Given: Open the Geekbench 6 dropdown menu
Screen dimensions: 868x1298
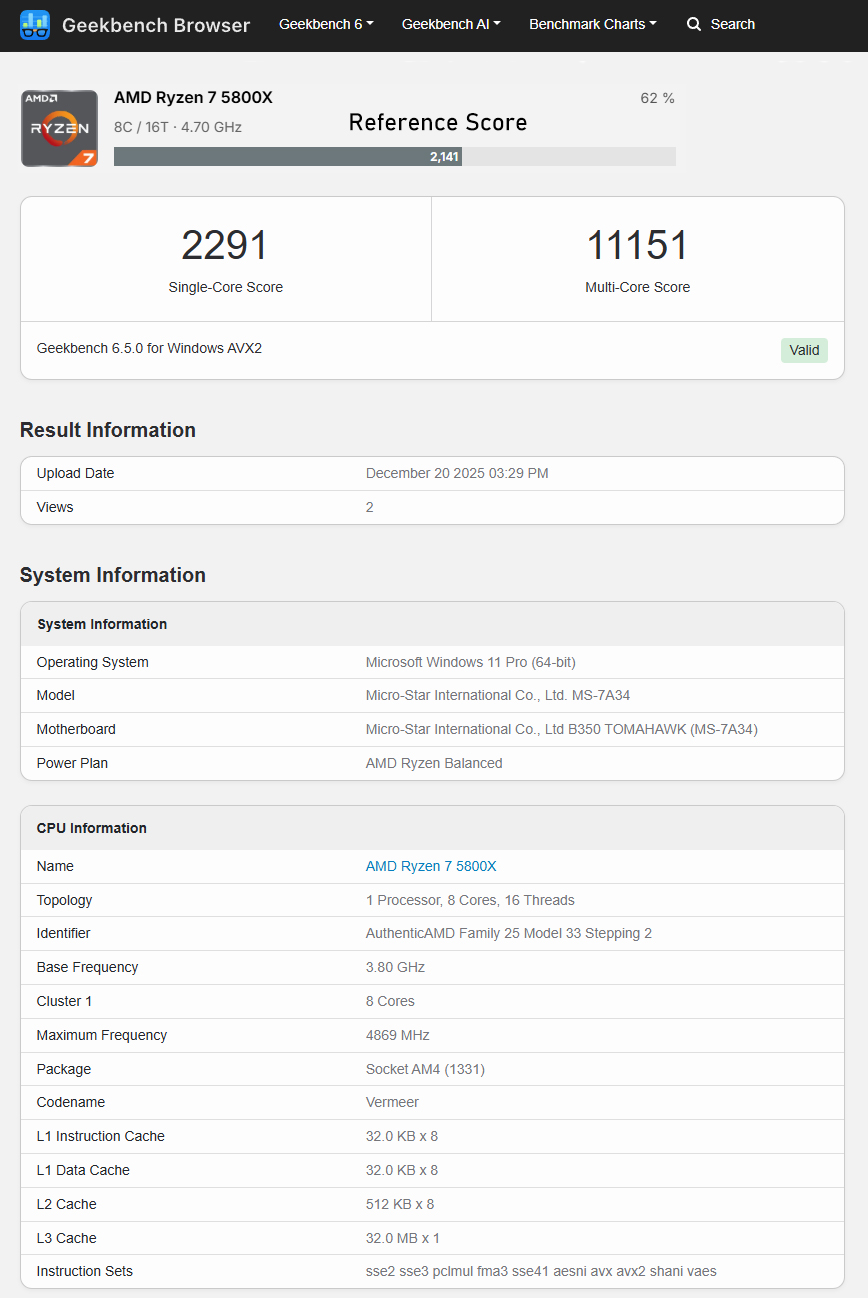Looking at the screenshot, I should pyautogui.click(x=326, y=24).
